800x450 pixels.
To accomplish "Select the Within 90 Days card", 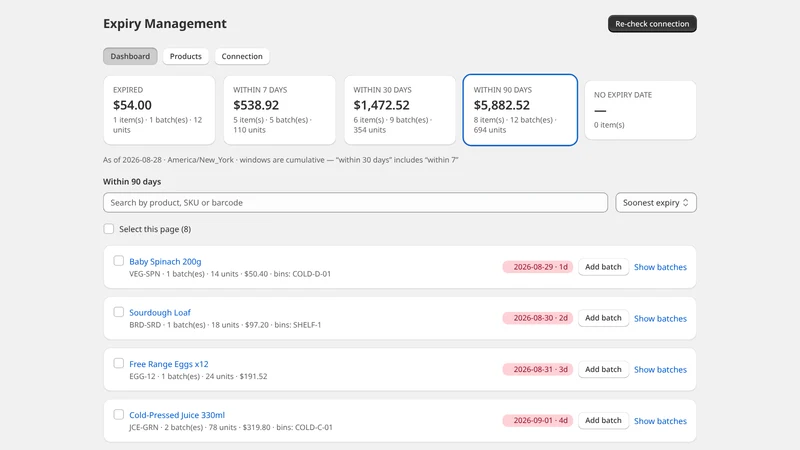I will tap(520, 110).
